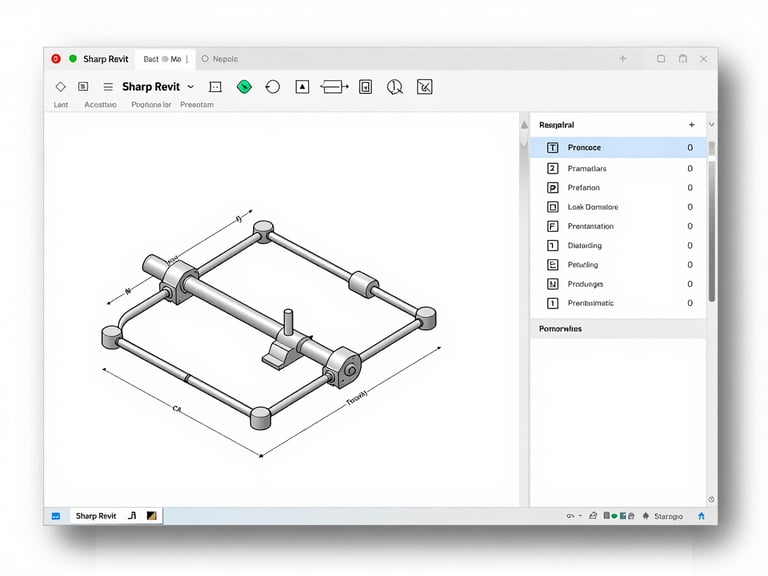768x576 pixels.
Task: Select the Prefarion row
Action: click(618, 188)
